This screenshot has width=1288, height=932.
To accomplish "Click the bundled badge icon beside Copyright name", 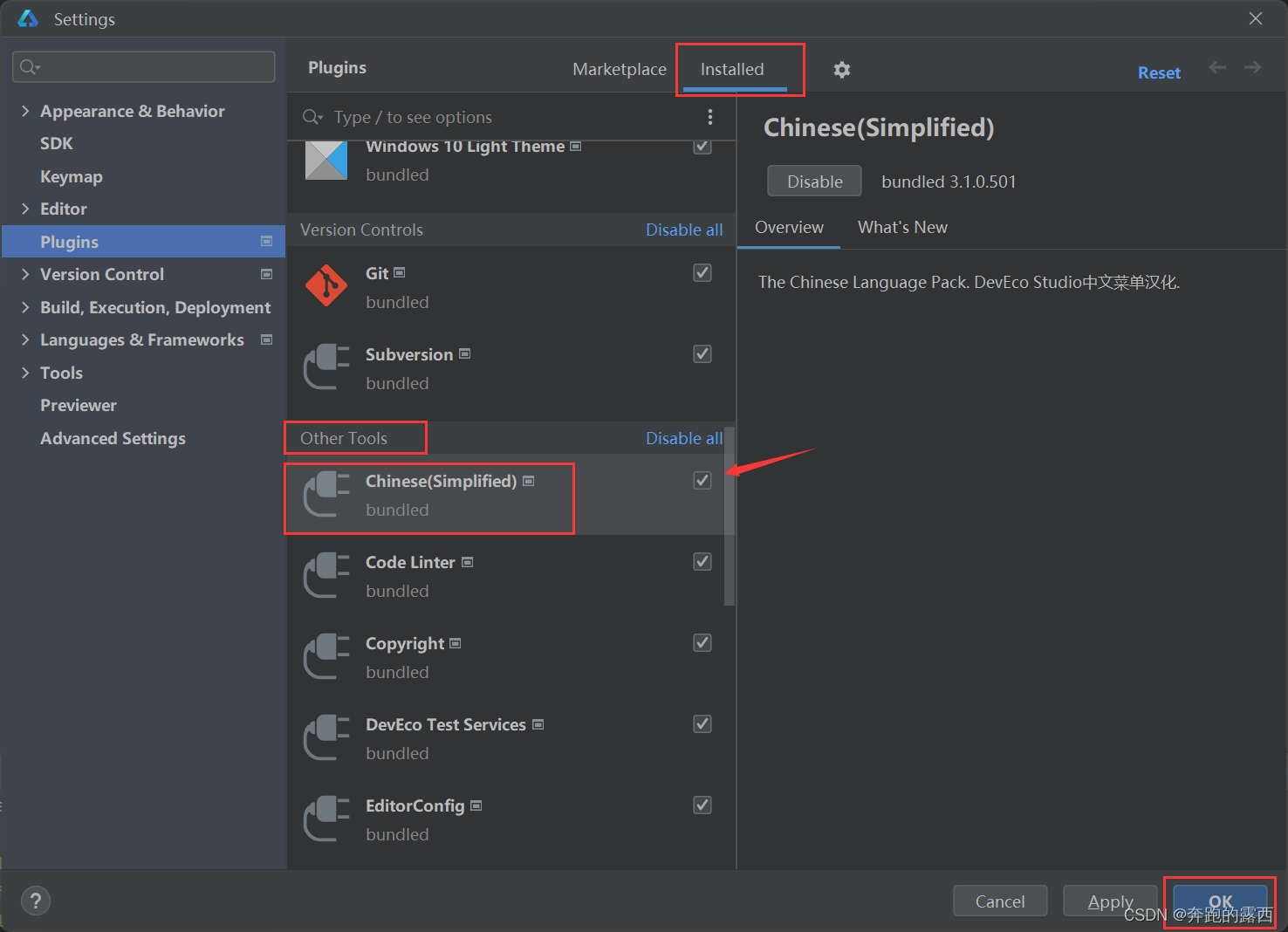I will [456, 644].
